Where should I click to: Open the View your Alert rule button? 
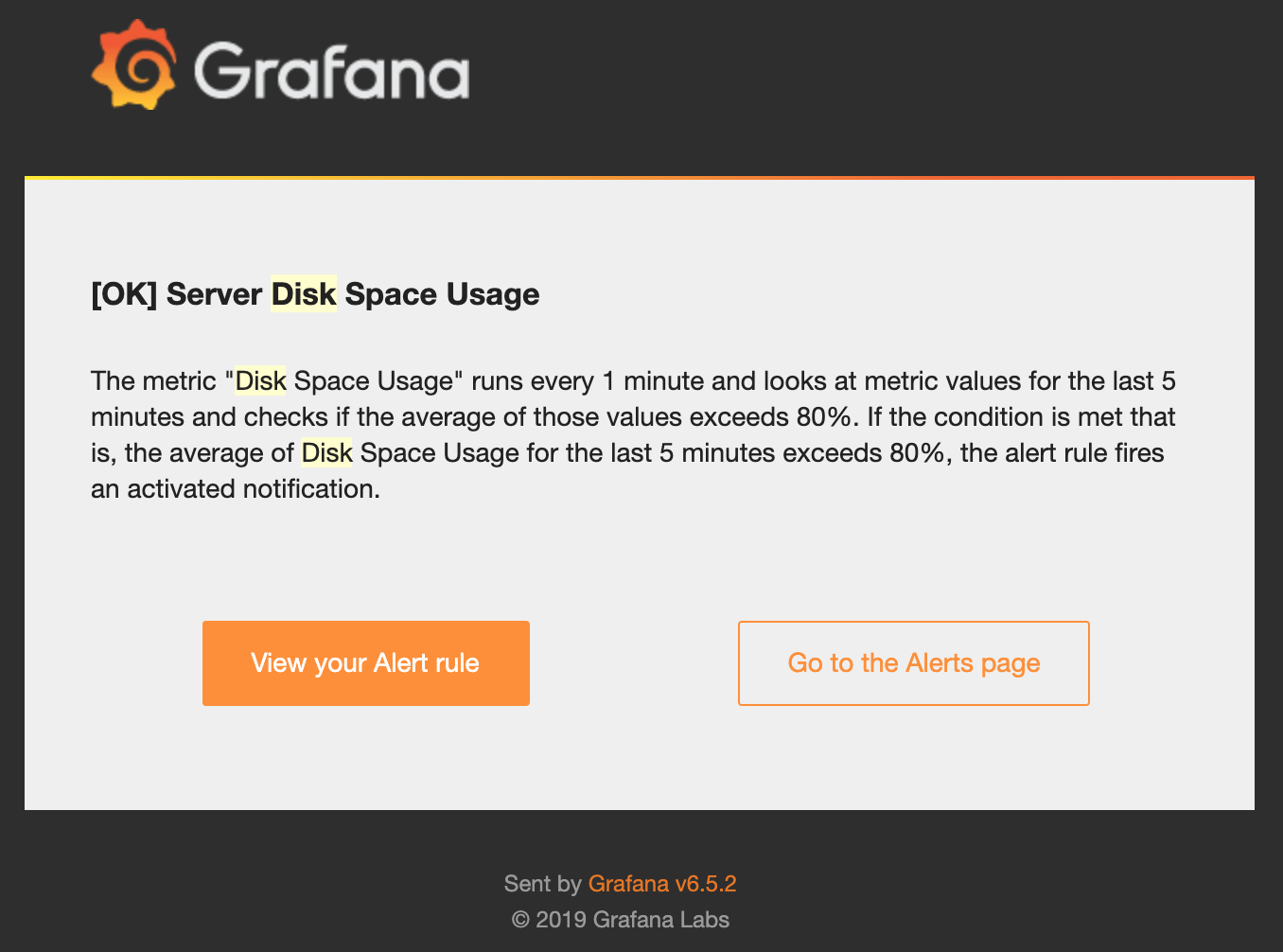coord(365,663)
